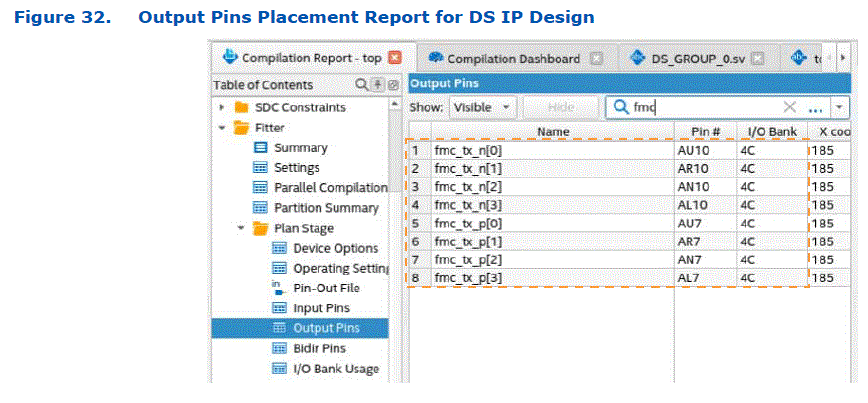Click the pin icon in Table of Contents header

(378, 85)
